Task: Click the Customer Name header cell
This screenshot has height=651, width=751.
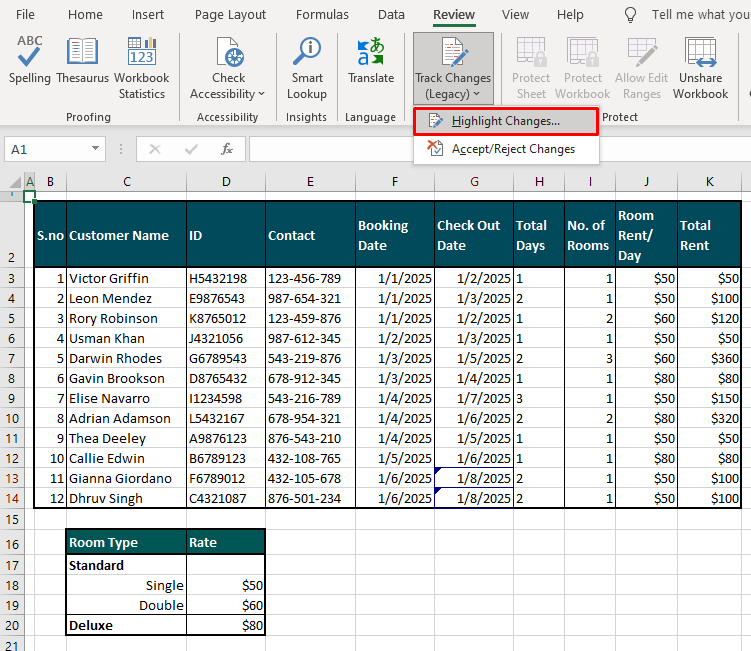Action: (x=126, y=236)
